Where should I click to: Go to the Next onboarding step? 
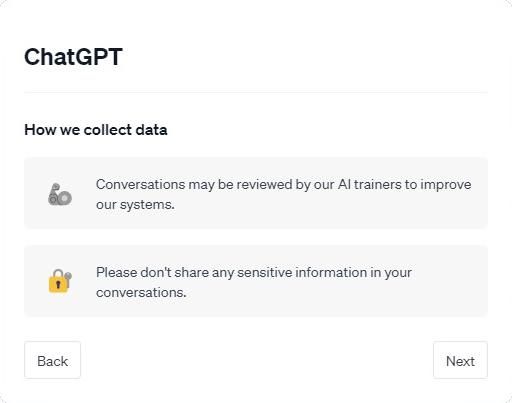pos(460,360)
